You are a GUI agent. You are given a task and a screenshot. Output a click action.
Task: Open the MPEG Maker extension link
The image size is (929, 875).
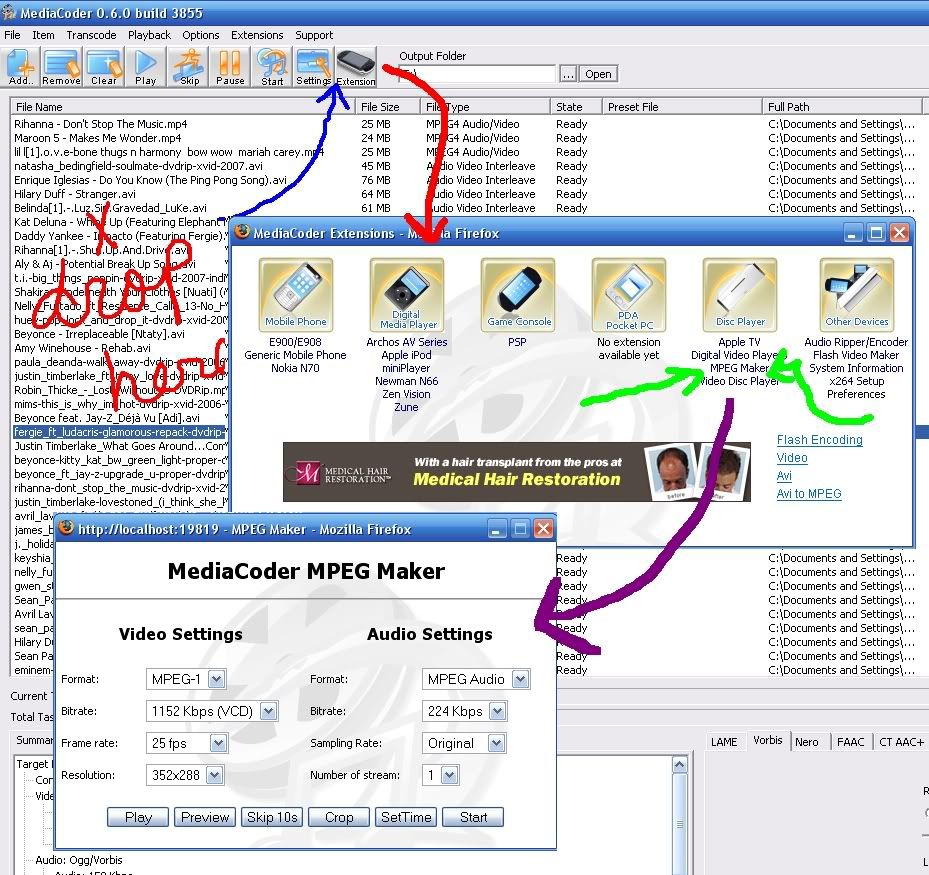click(739, 368)
